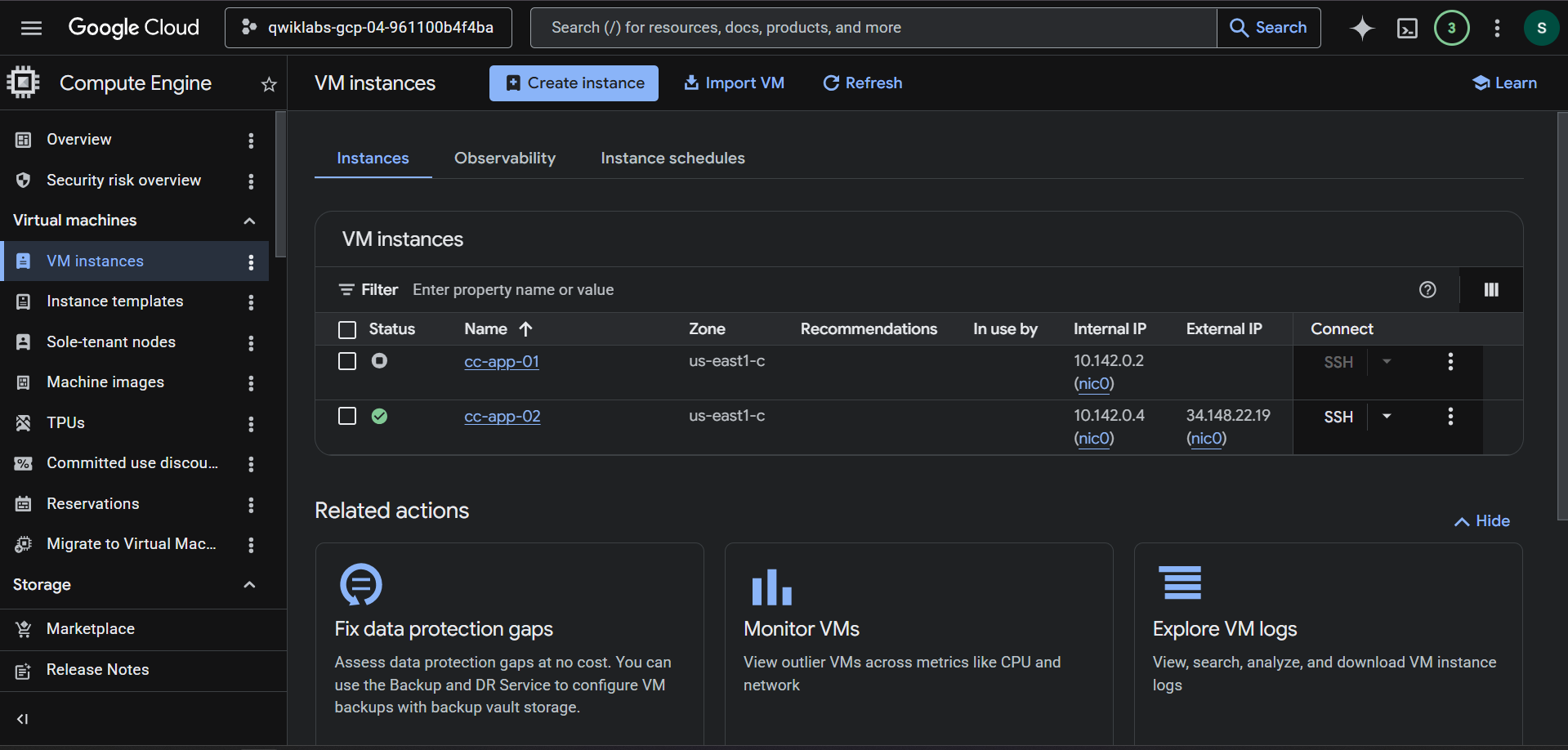Open notifications badge showing 3
This screenshot has height=750, width=1568.
1452,28
